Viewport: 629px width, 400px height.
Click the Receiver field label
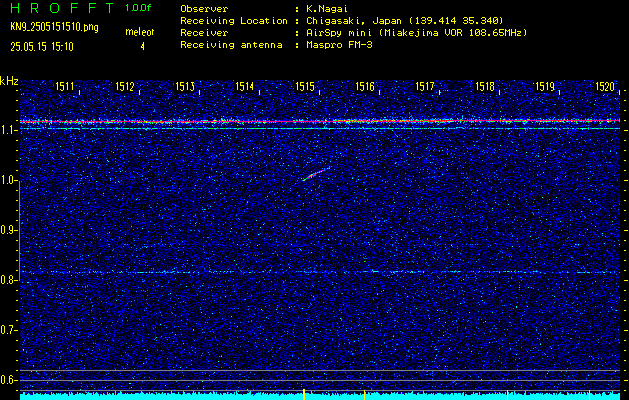click(x=204, y=33)
